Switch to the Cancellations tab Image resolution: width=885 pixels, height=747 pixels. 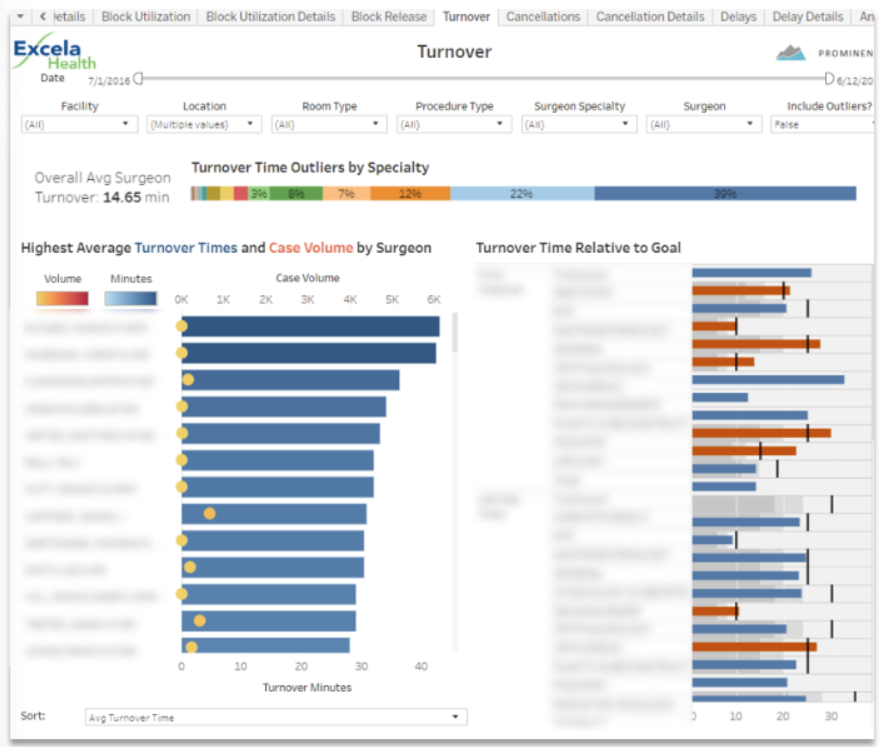[543, 17]
